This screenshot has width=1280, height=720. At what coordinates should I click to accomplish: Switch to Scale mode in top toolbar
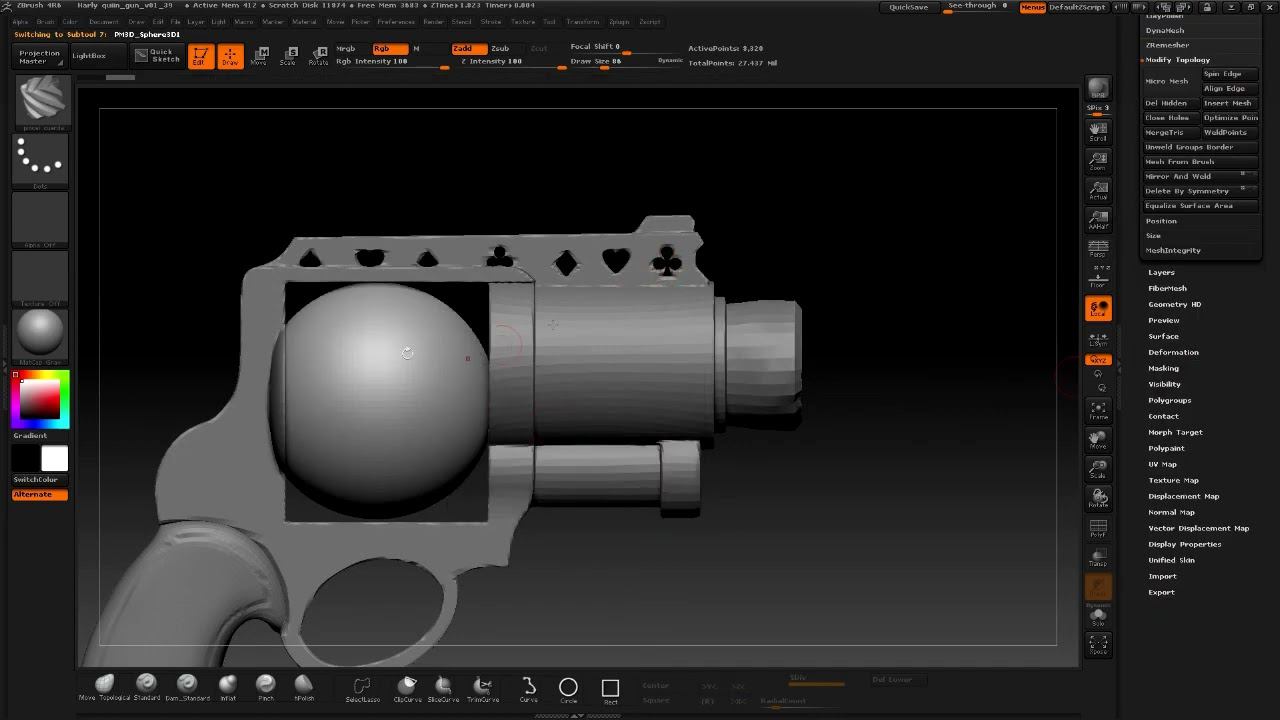tap(288, 56)
